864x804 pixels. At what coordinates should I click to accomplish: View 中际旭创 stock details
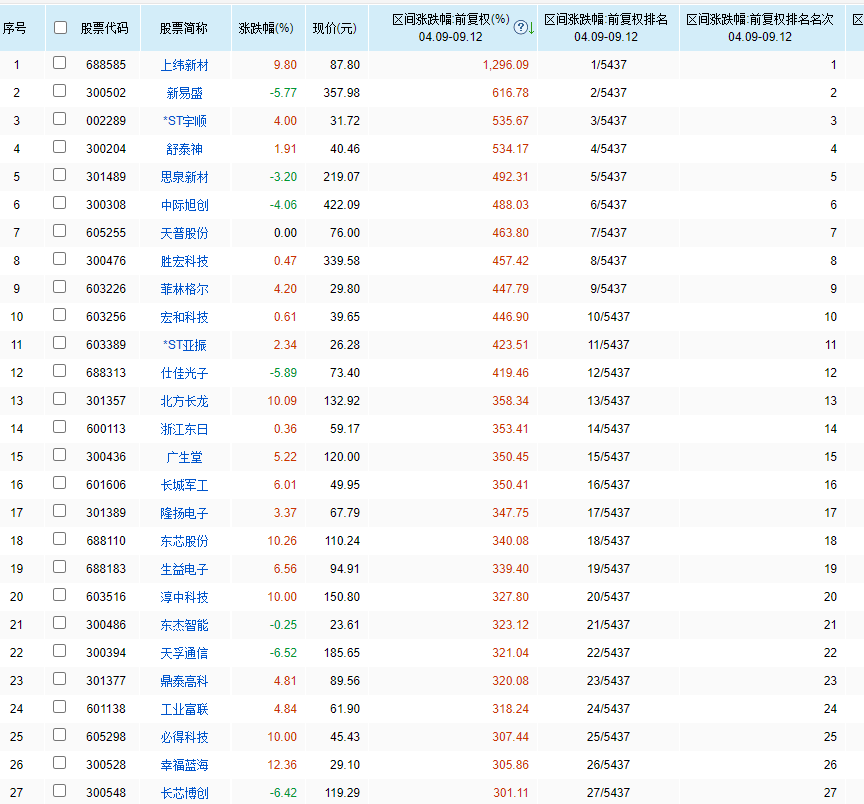(185, 205)
